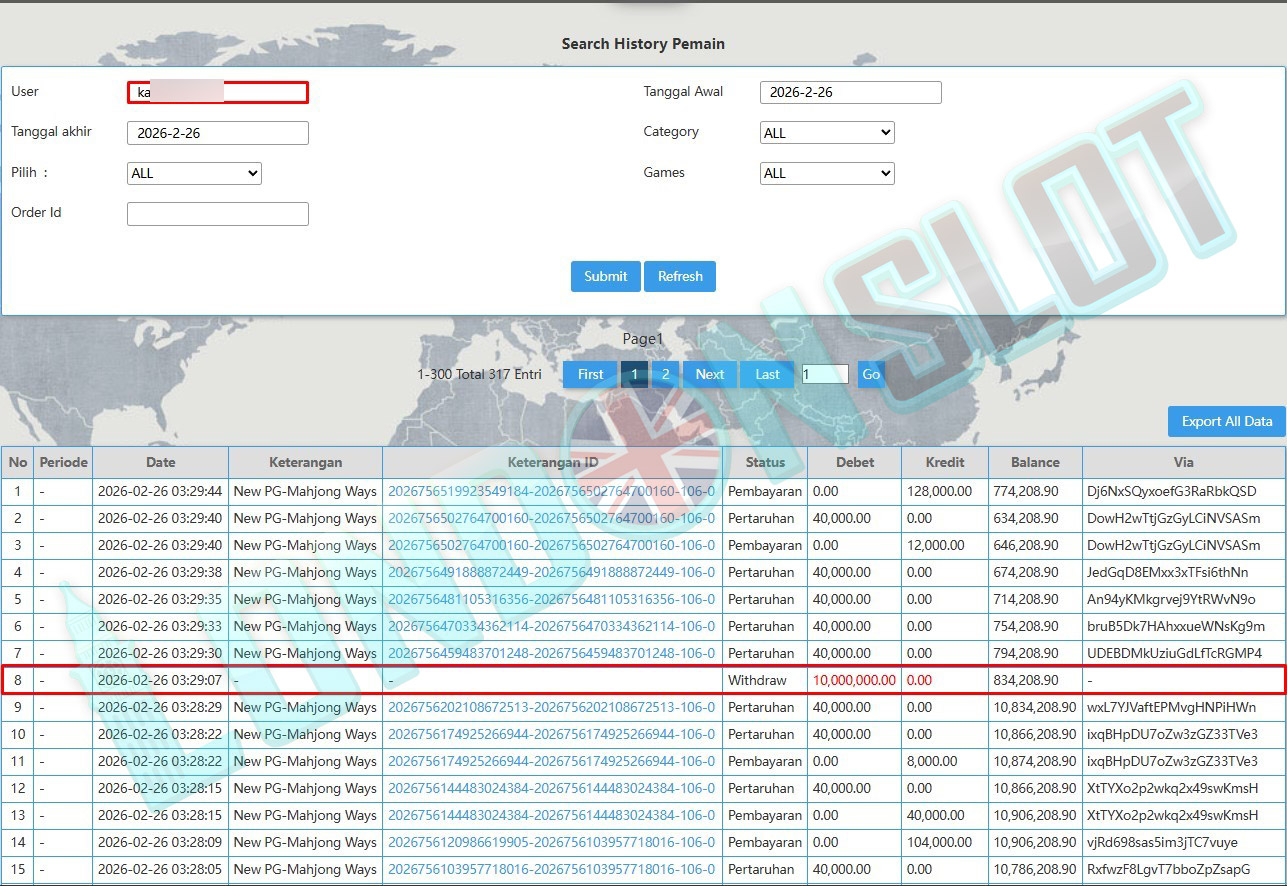Select pagination page 1
This screenshot has width=1287, height=886.
[x=634, y=374]
